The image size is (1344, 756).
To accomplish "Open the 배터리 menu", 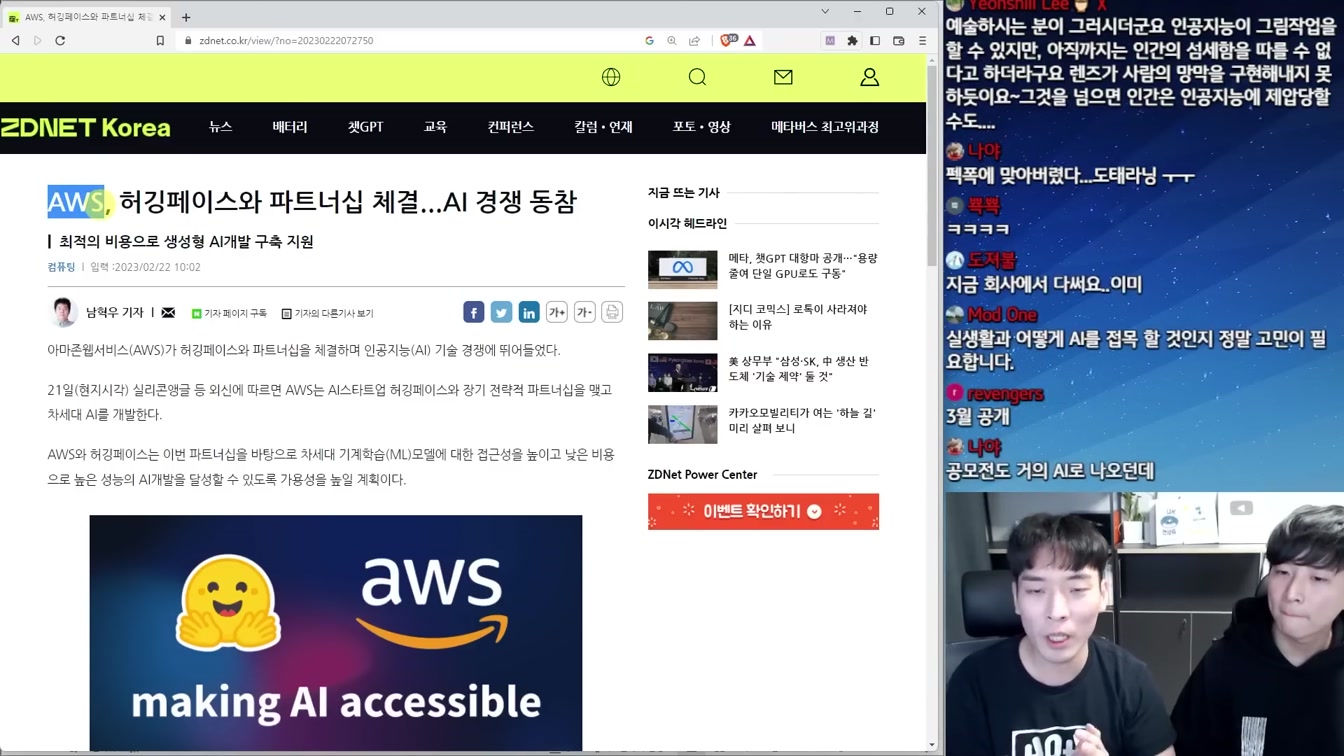I will pos(290,127).
